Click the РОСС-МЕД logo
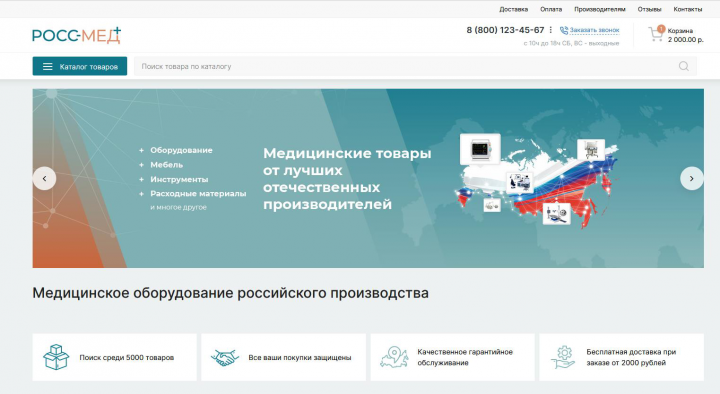Screen dimensions: 720x394 [x=76, y=35]
